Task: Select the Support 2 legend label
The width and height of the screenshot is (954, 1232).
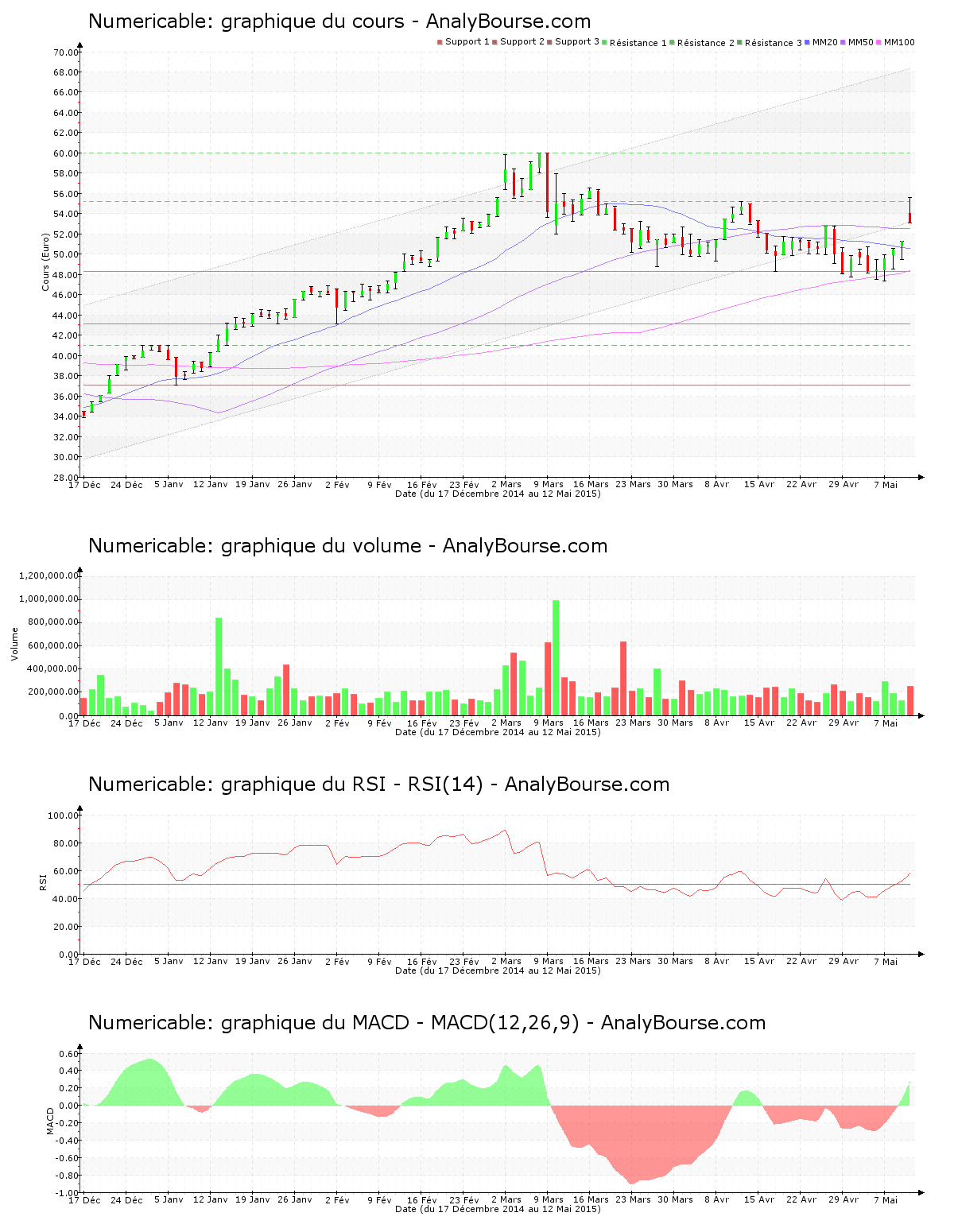Action: [522, 42]
